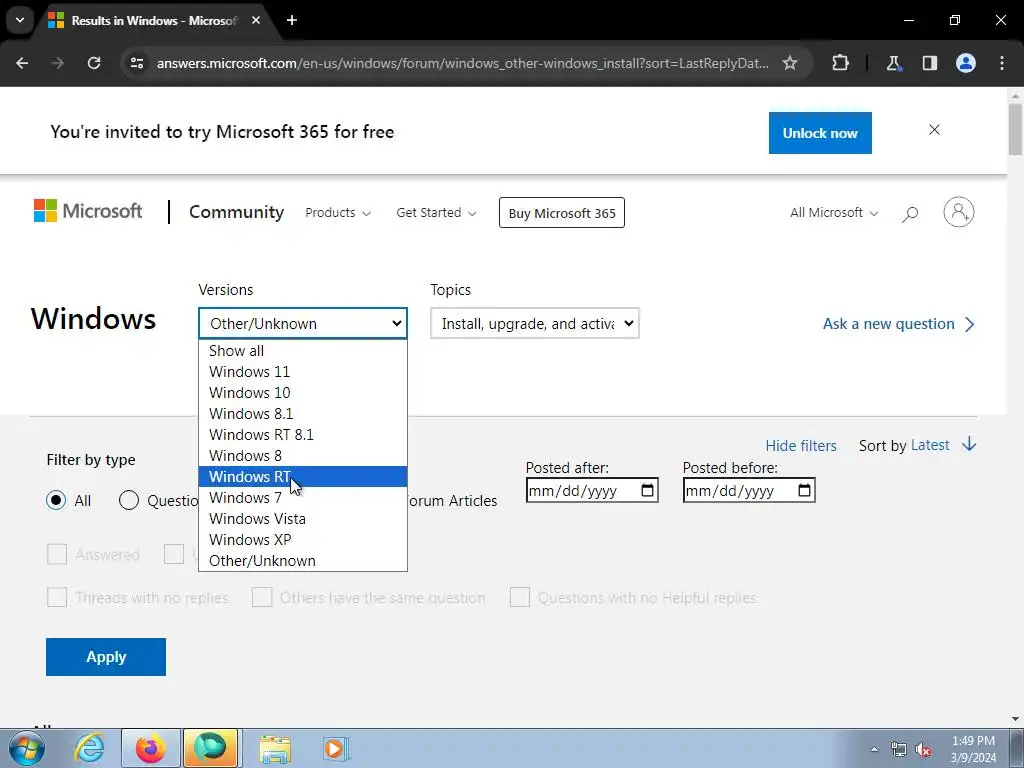Viewport: 1024px width, 768px height.
Task: Launch Internet Explorer from the taskbar
Action: [x=89, y=748]
